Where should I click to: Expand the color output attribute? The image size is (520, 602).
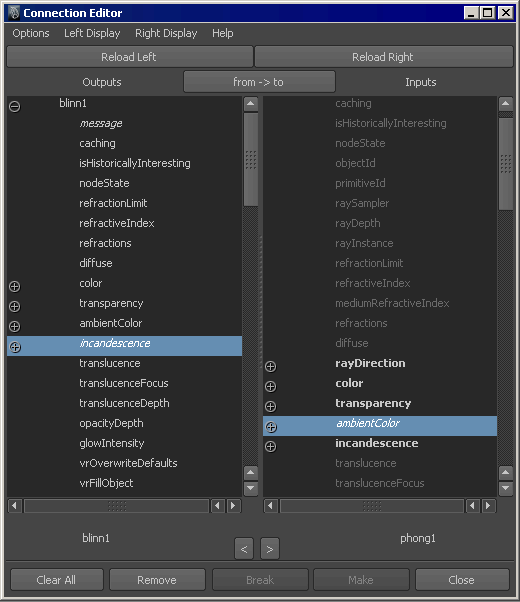click(15, 286)
